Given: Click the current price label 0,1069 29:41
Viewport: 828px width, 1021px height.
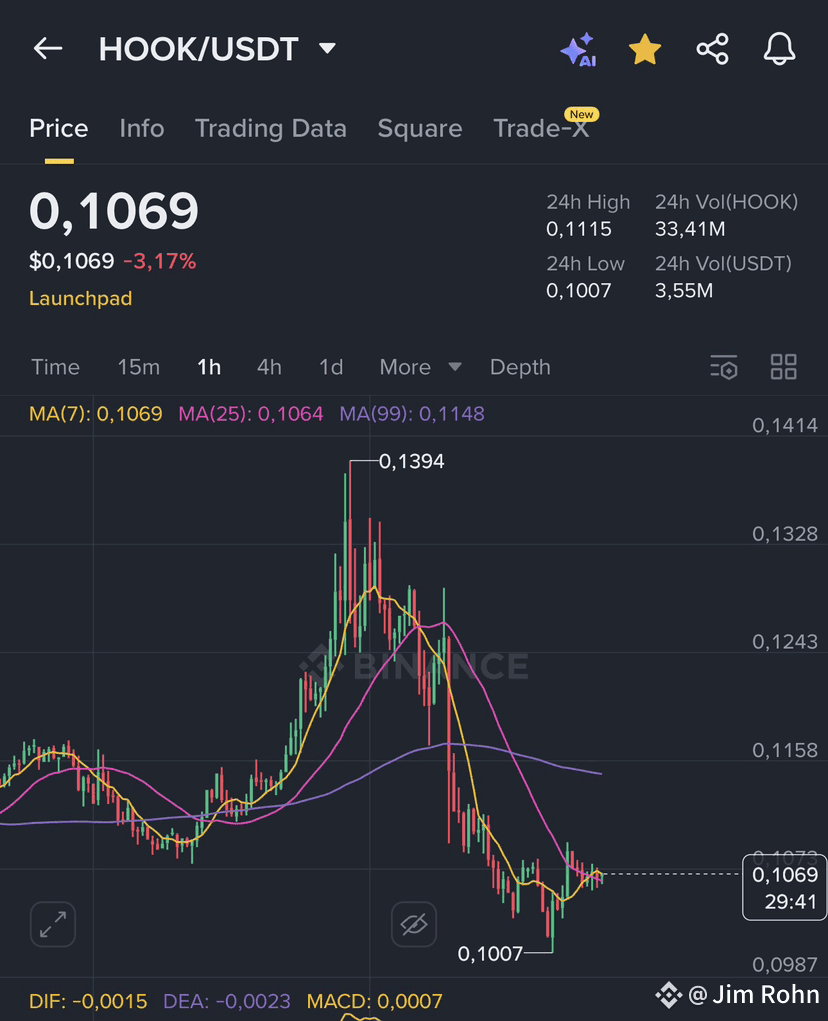Looking at the screenshot, I should [x=784, y=888].
